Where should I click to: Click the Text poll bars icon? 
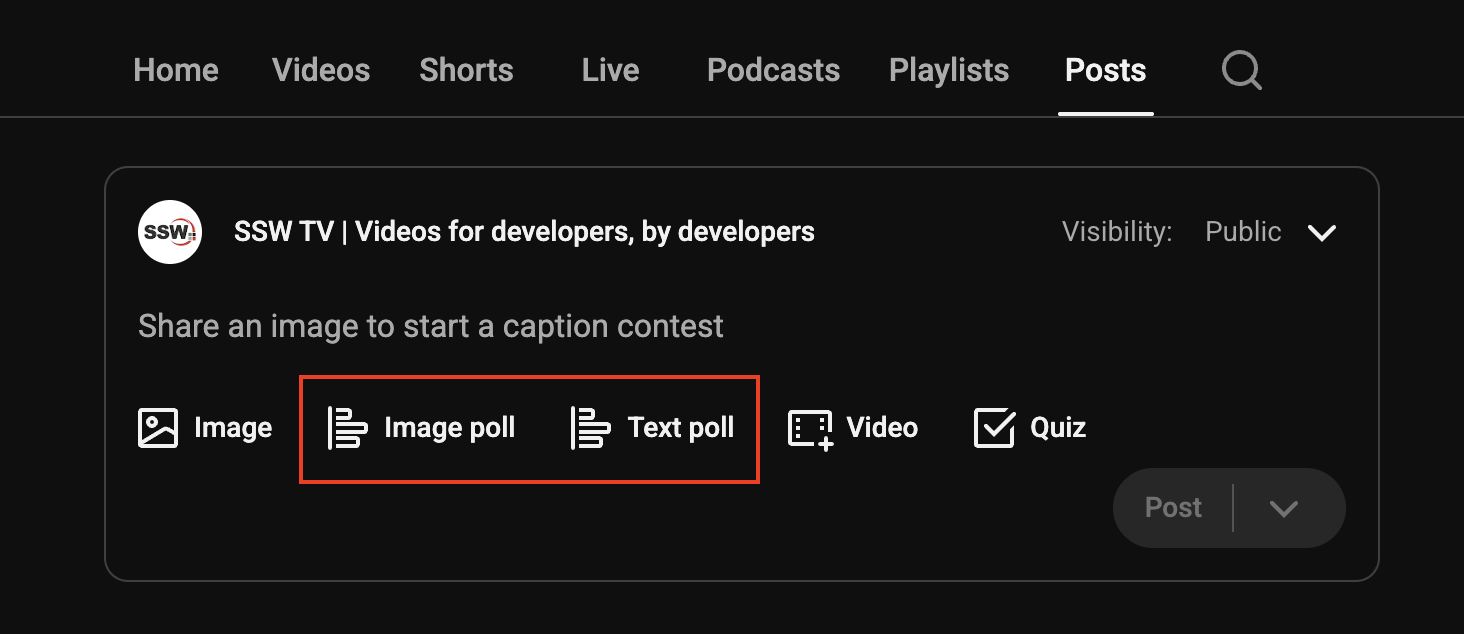coord(591,428)
